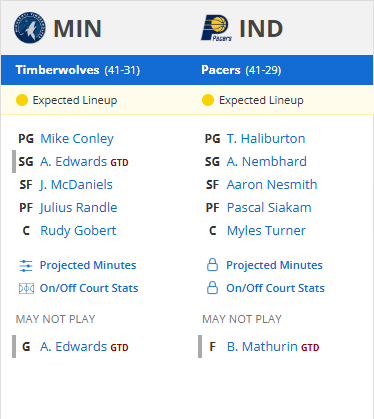Select Pascal Siakam at power forward
This screenshot has height=419, width=374.
pyautogui.click(x=269, y=208)
